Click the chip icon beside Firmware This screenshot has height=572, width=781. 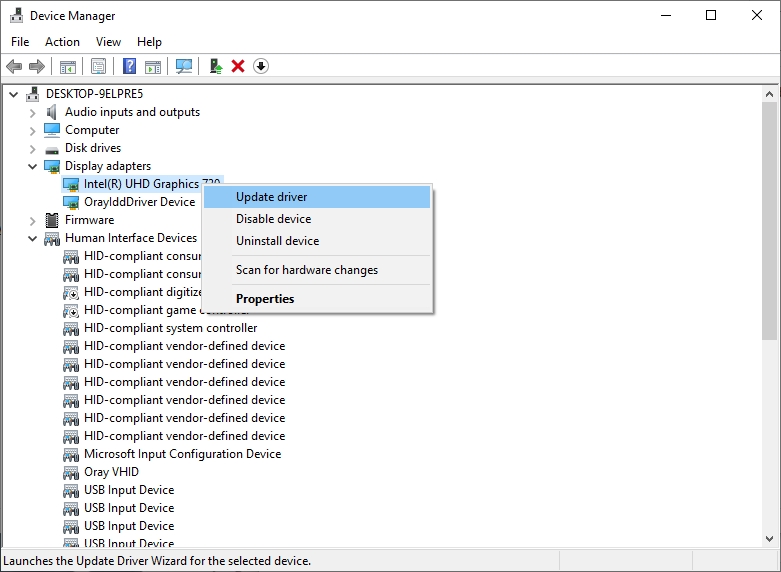[x=52, y=220]
